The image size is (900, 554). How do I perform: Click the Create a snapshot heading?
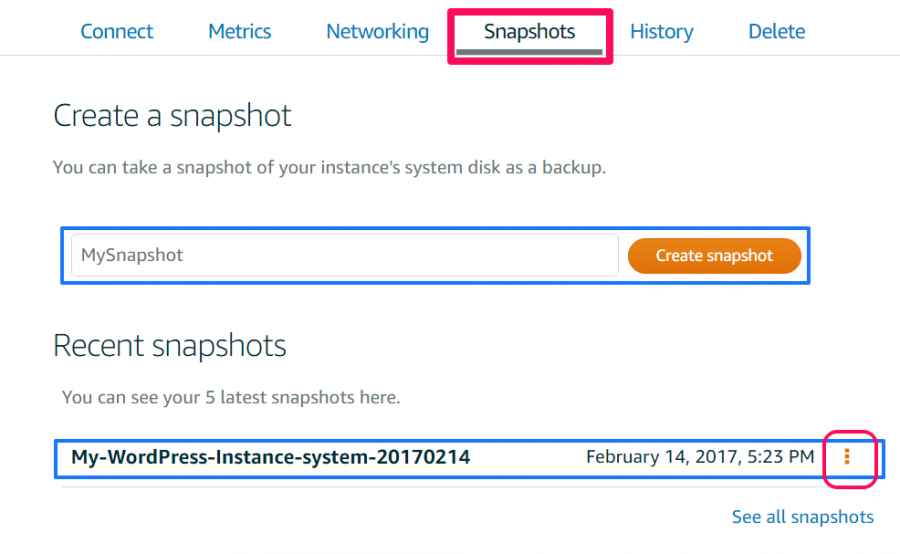[172, 115]
